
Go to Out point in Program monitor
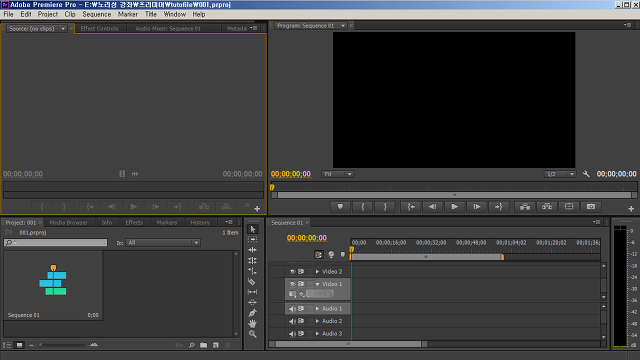click(499, 207)
